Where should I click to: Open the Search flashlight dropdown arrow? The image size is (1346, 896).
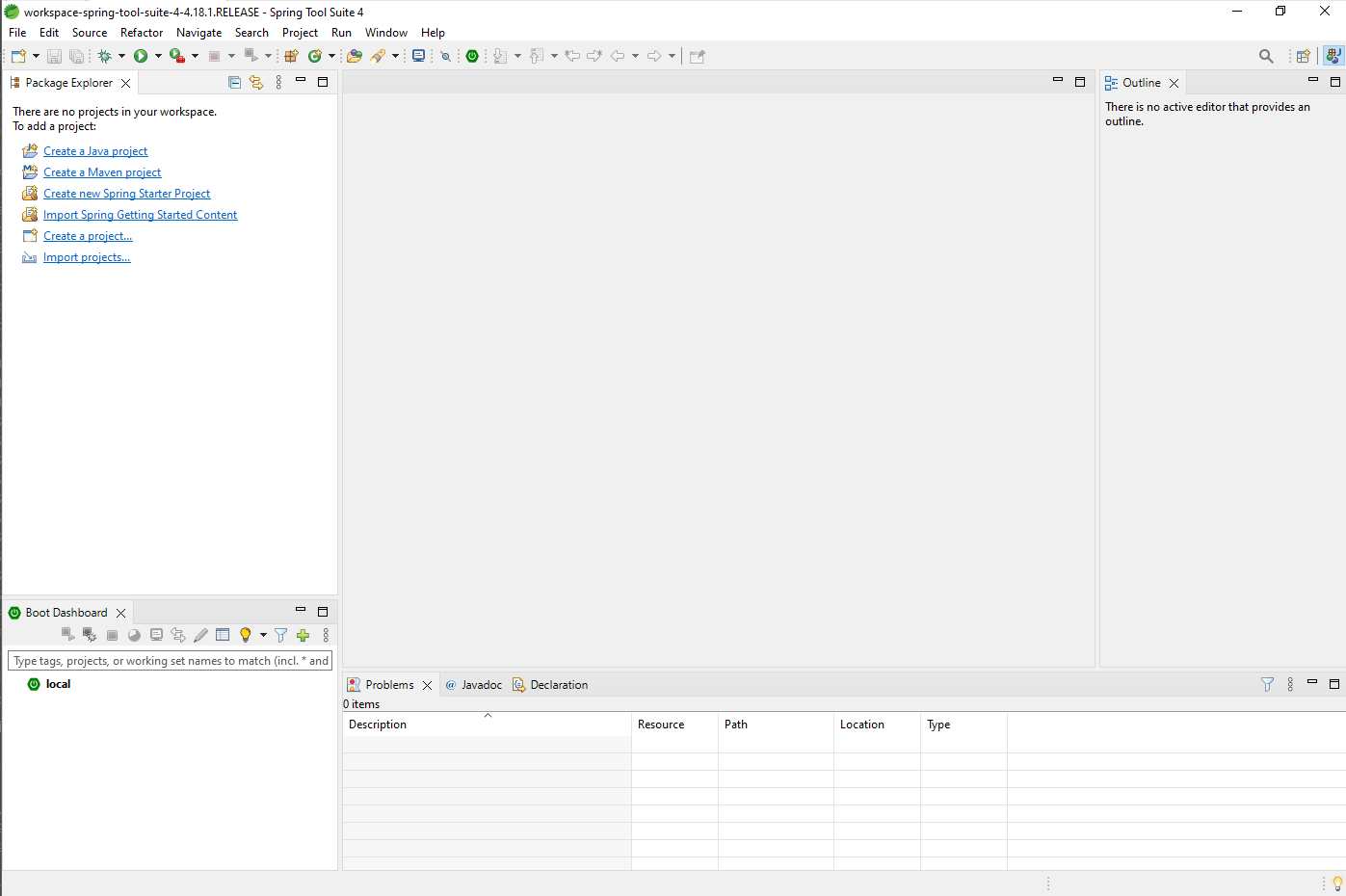point(395,56)
